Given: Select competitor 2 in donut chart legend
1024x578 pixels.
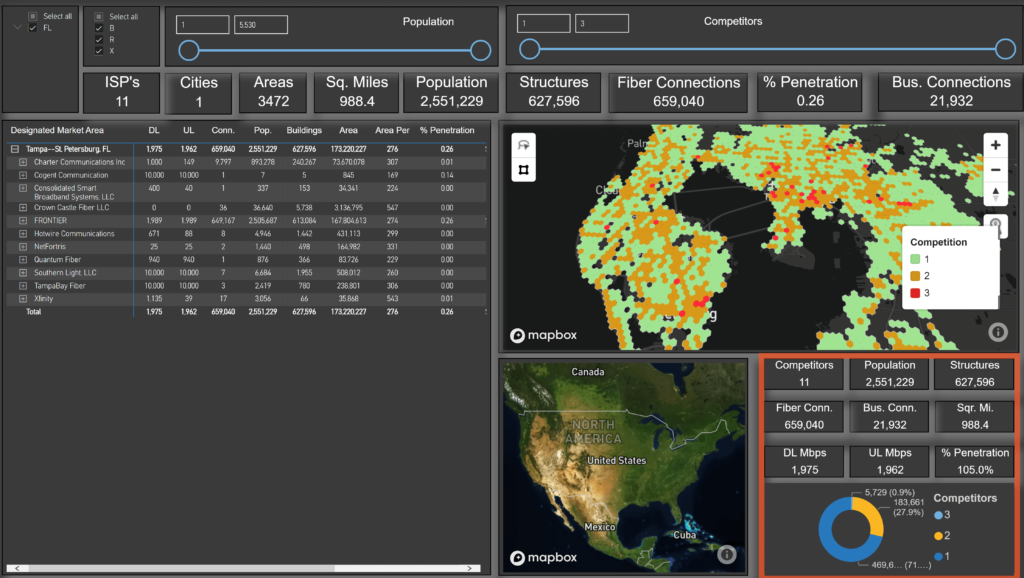Looking at the screenshot, I should coord(941,535).
